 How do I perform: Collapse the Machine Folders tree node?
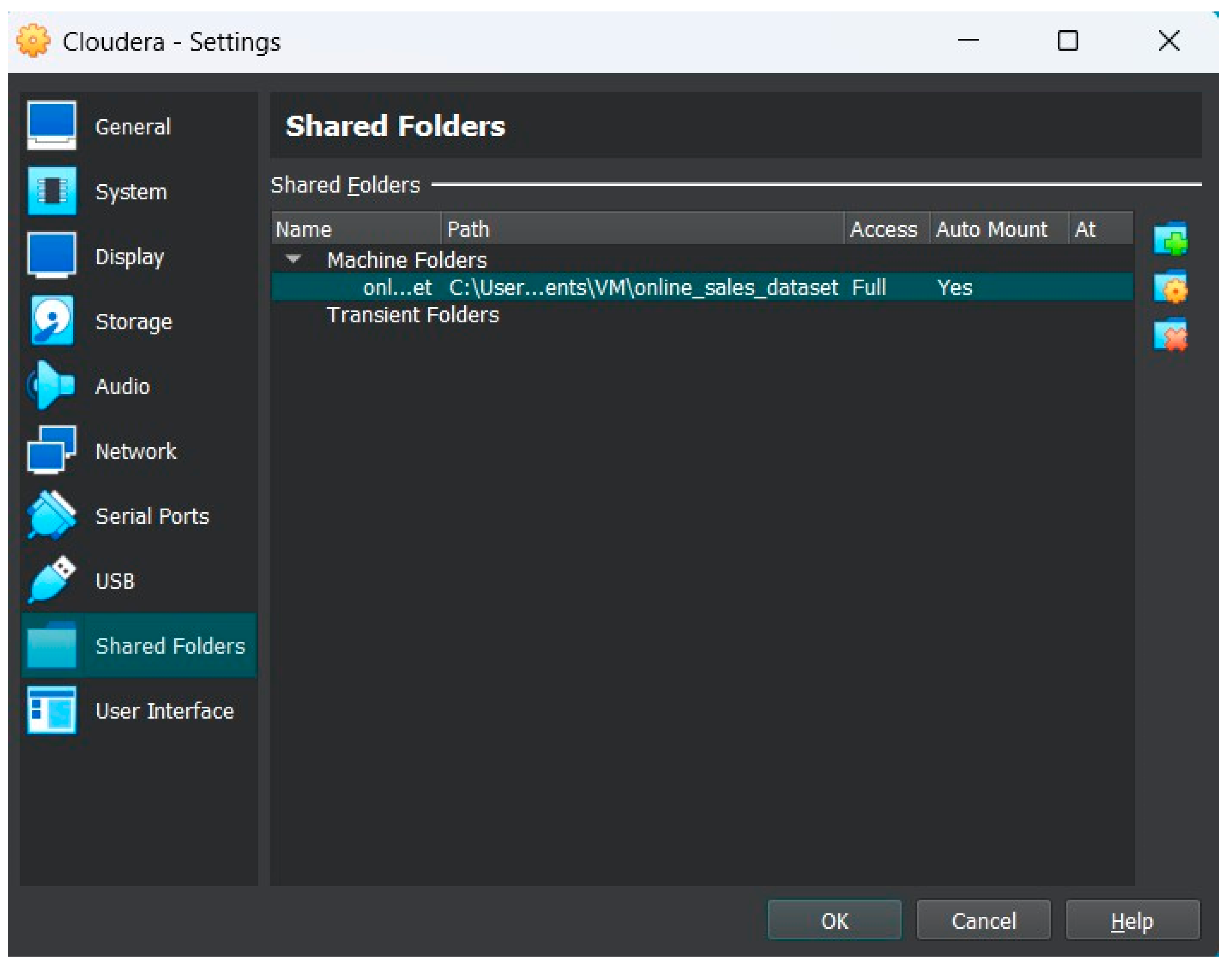point(293,259)
